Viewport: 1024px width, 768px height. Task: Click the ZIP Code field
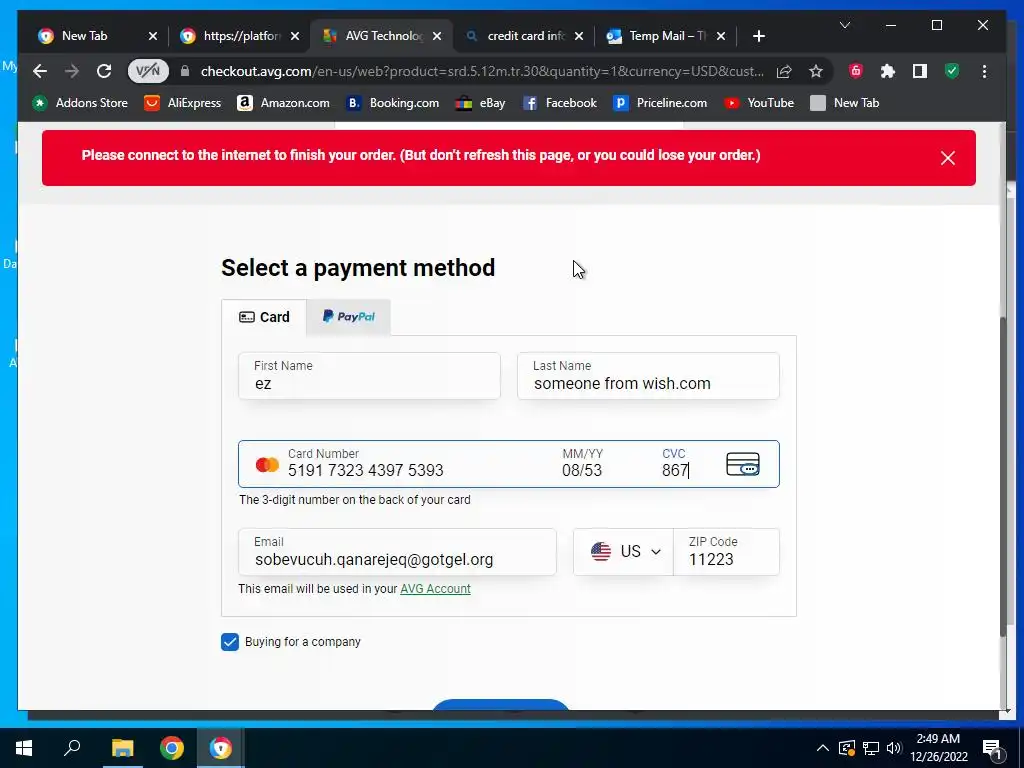point(726,552)
